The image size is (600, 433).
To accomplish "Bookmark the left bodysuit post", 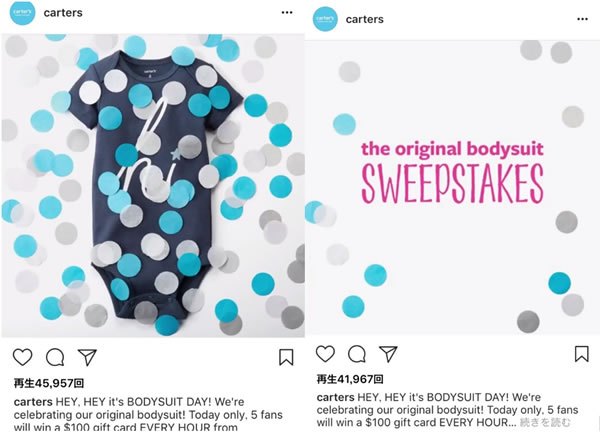I will click(286, 357).
